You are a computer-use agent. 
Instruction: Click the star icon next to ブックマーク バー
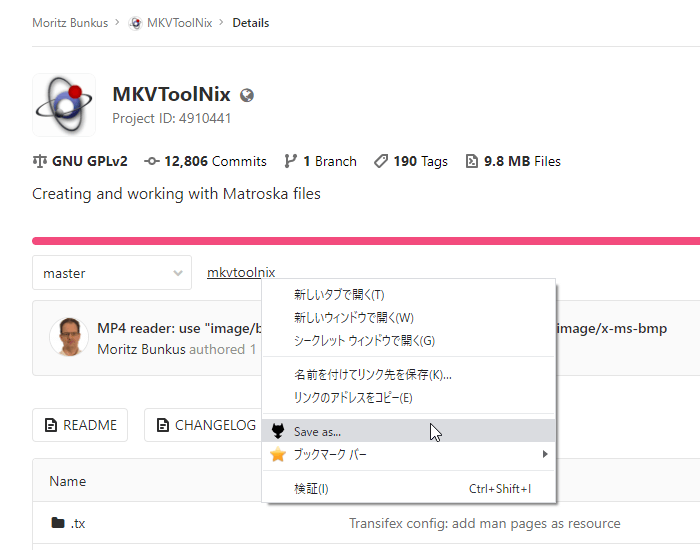278,454
